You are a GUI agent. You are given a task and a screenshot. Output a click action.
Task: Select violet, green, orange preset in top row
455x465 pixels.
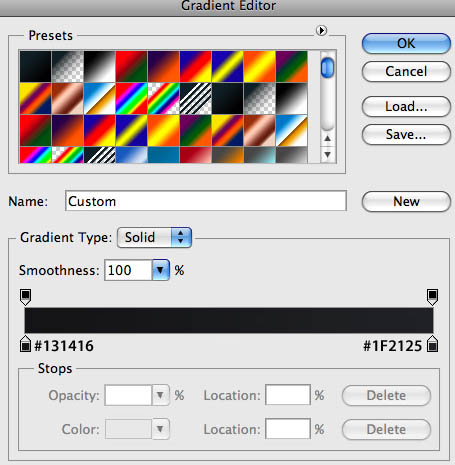(x=292, y=67)
